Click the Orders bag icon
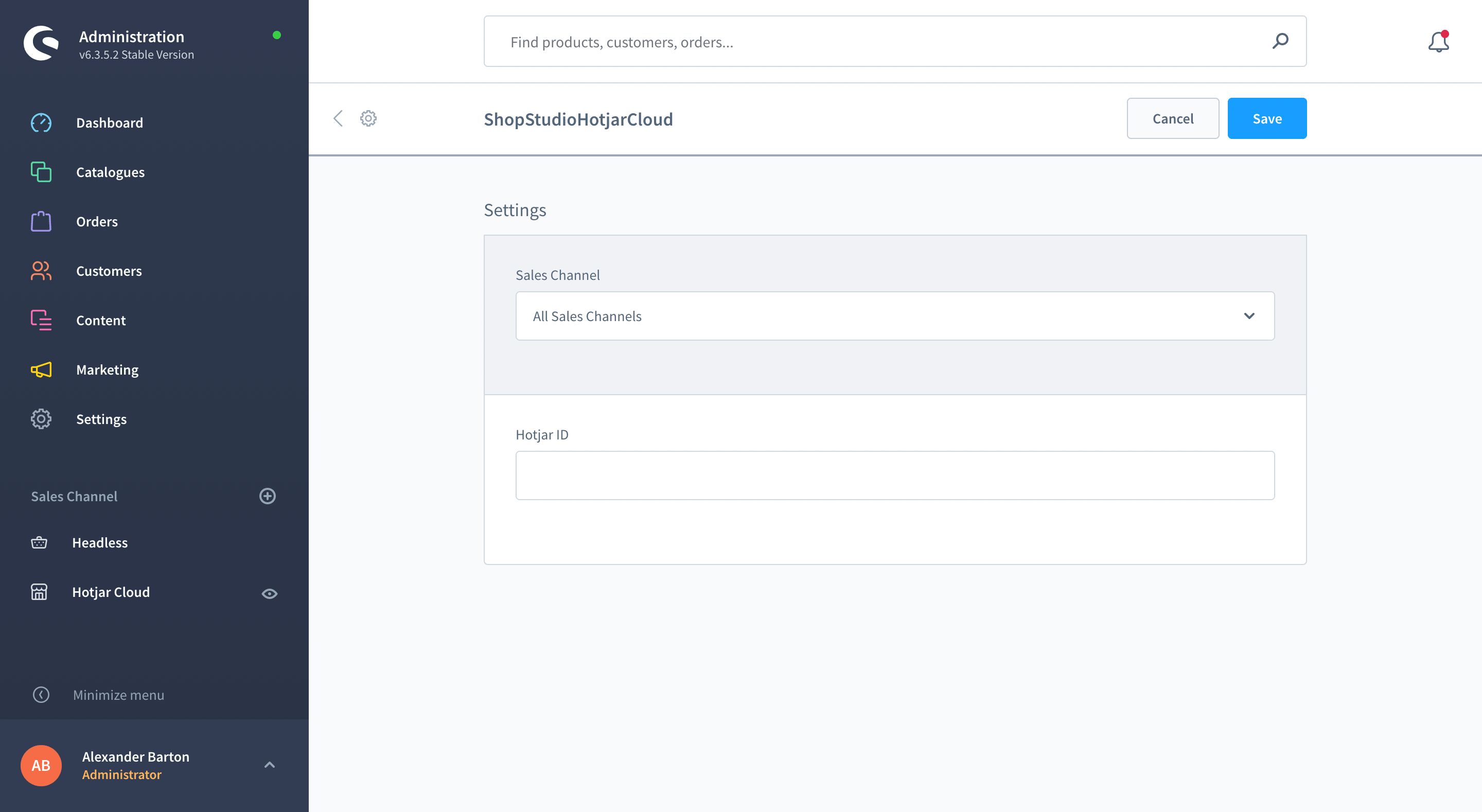Viewport: 1482px width, 812px height. (x=41, y=222)
